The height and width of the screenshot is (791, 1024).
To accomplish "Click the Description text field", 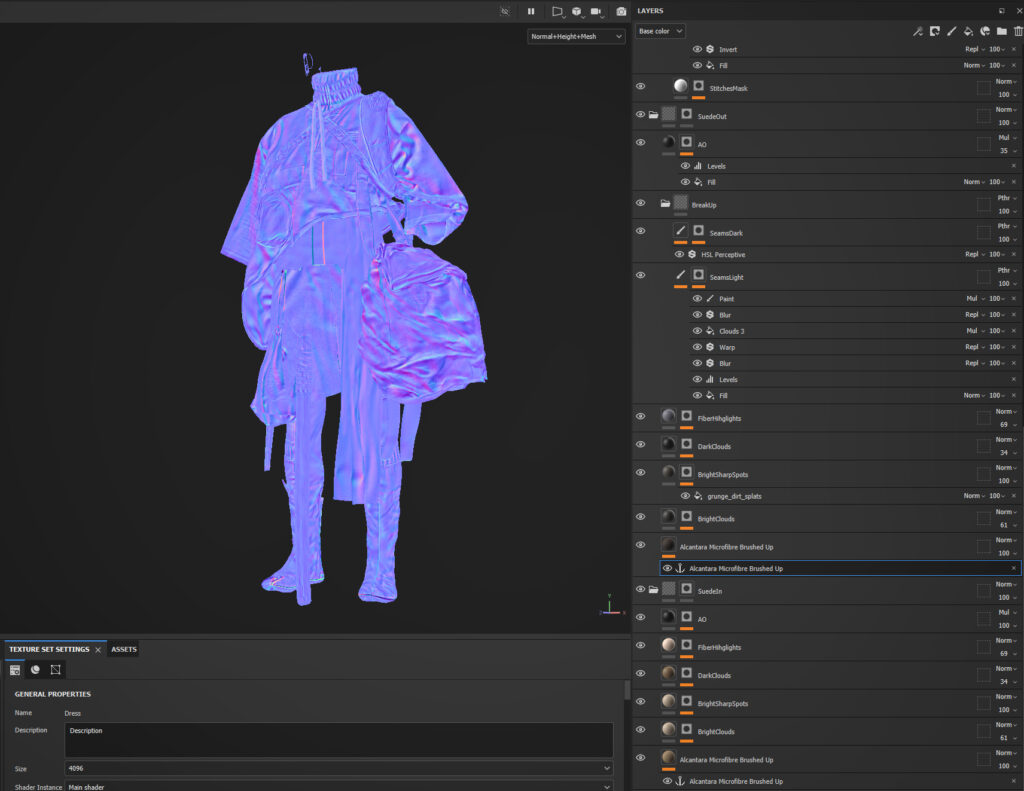I will tap(338, 740).
